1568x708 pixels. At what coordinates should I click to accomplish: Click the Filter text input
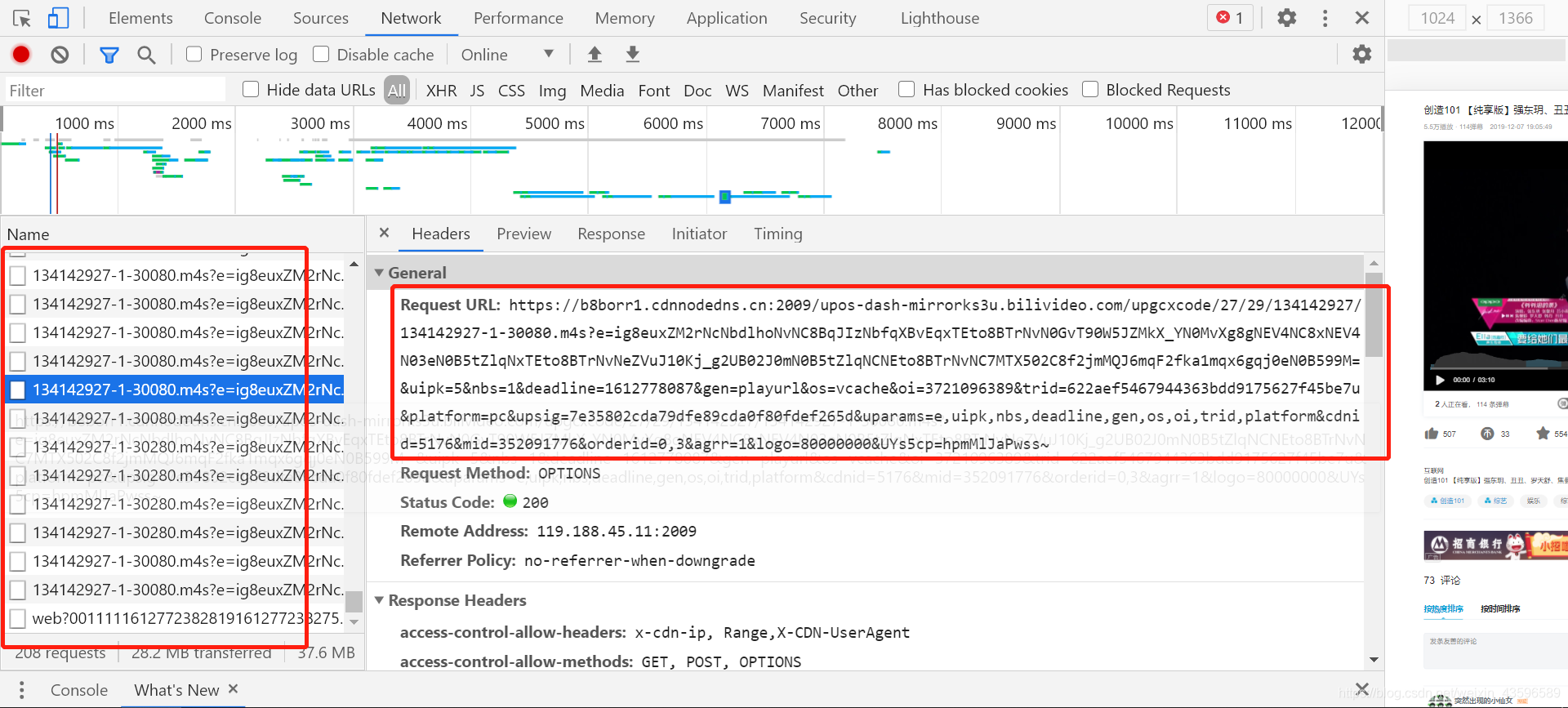point(114,90)
